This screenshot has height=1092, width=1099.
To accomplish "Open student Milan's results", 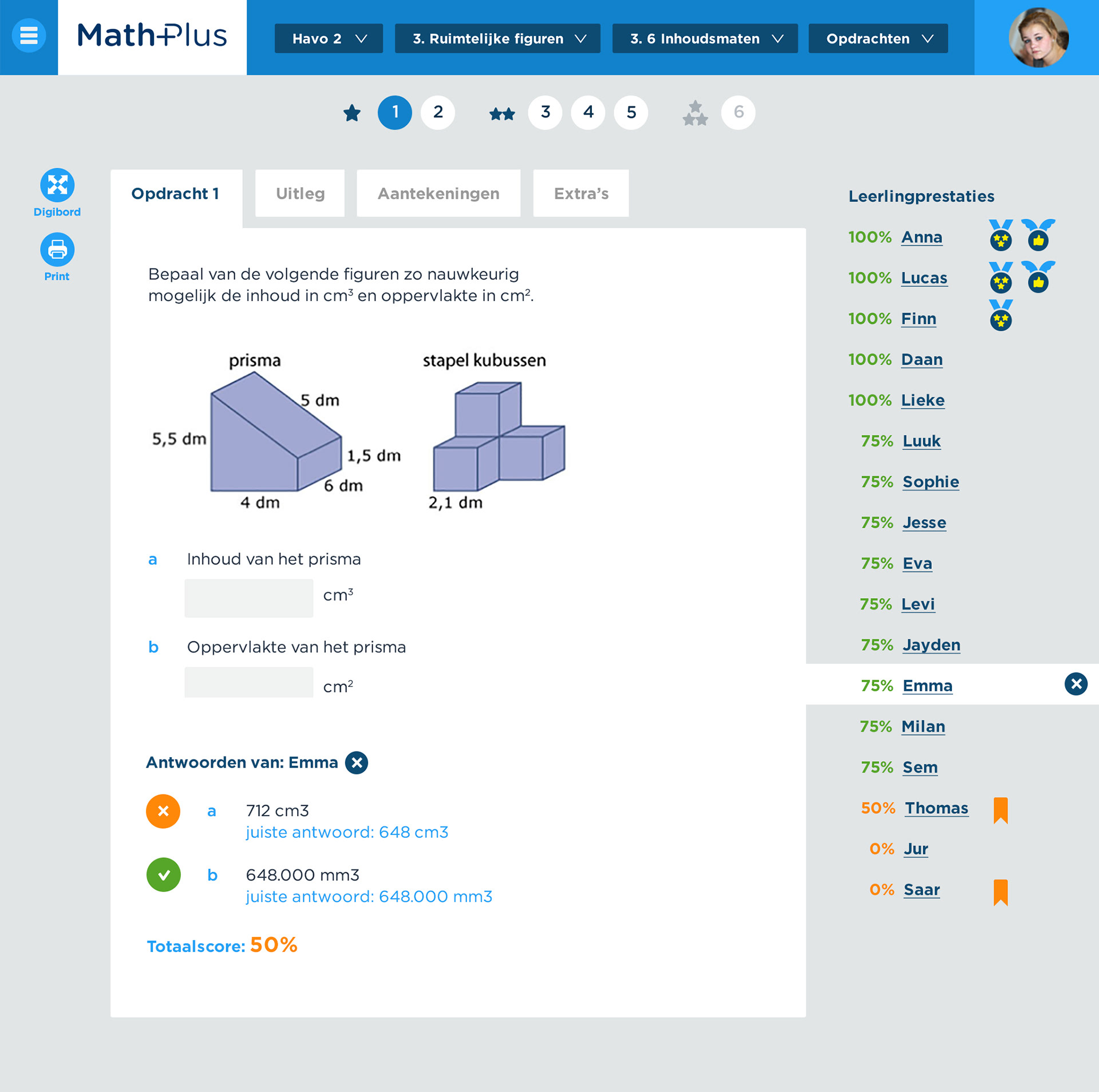I will (923, 726).
